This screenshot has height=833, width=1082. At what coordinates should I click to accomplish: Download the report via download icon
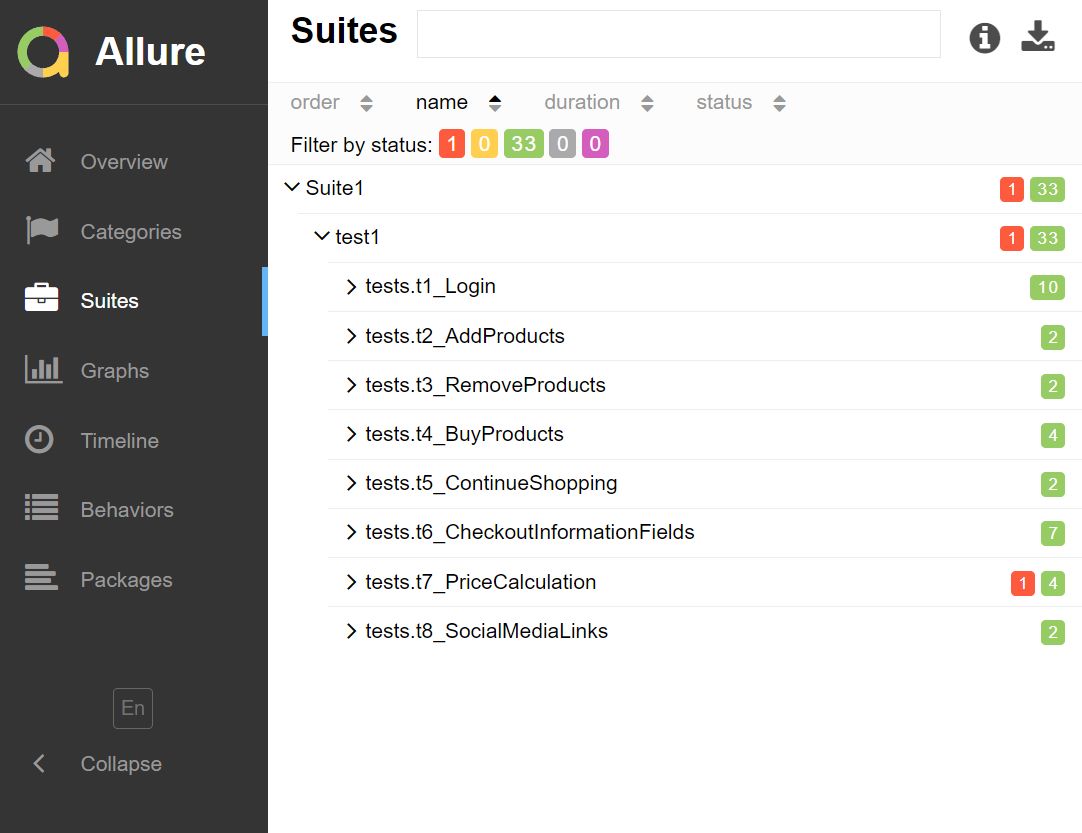(x=1038, y=38)
